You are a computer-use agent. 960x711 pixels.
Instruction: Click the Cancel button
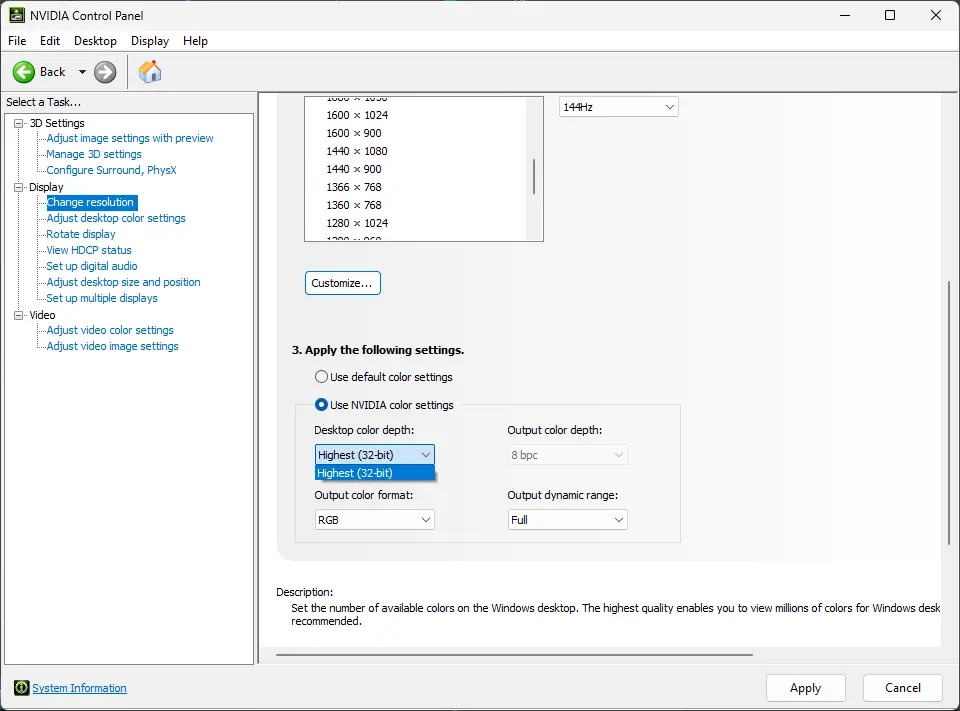point(903,688)
